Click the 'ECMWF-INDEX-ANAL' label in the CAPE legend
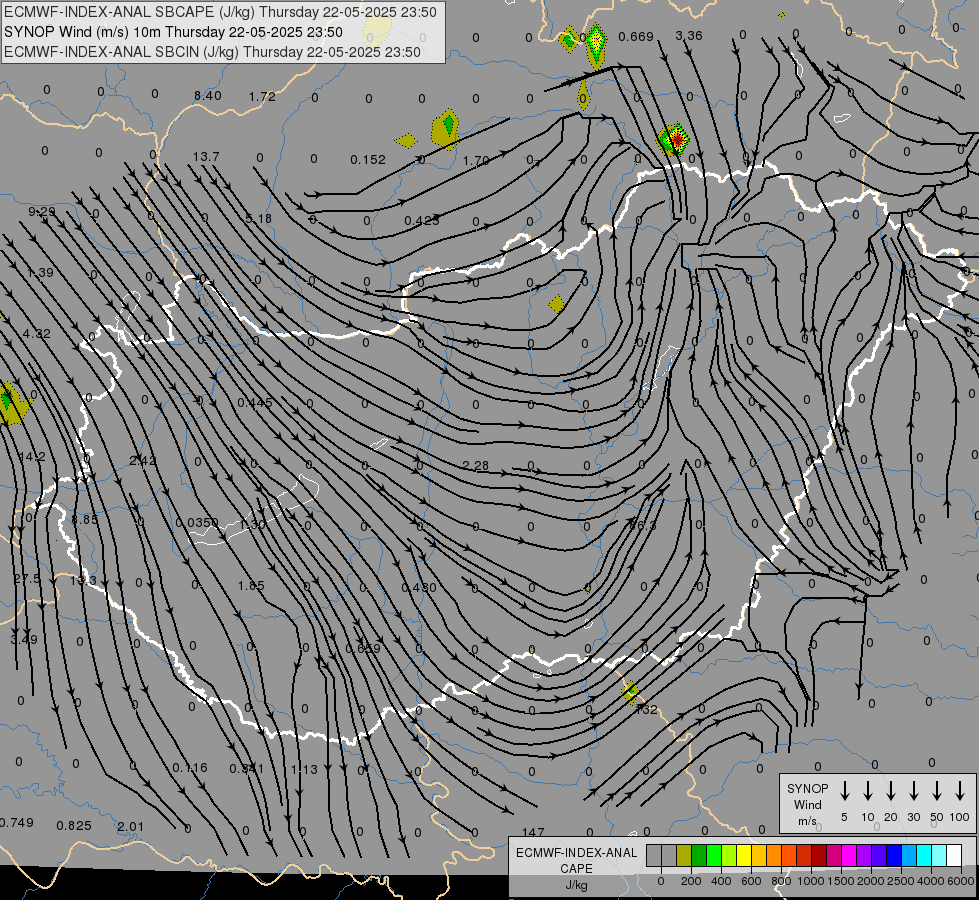Viewport: 979px width, 900px height. pos(576,853)
